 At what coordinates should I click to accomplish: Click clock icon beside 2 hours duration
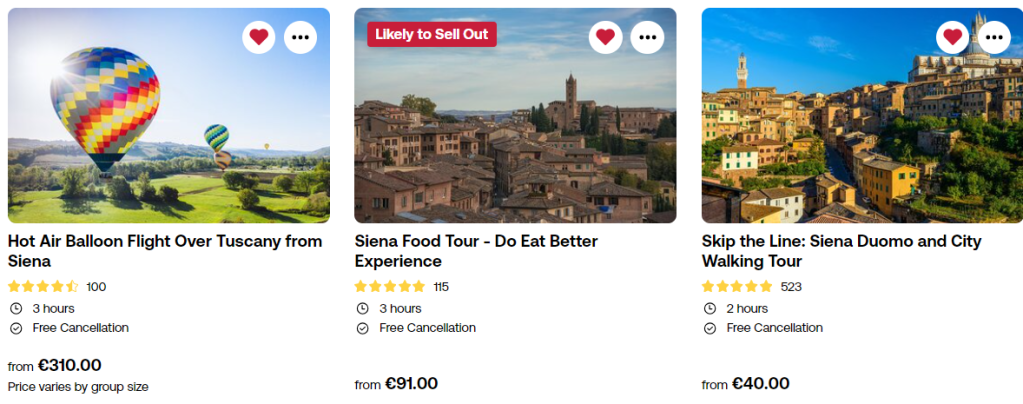[x=710, y=308]
